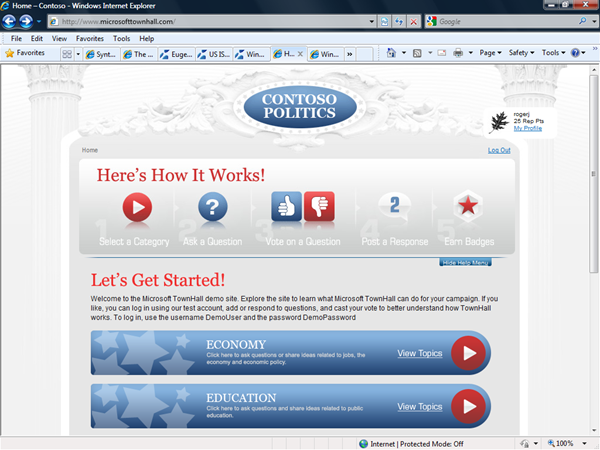Image resolution: width=600 pixels, height=450 pixels.
Task: Open the search provider dropdown arrow
Action: point(593,21)
